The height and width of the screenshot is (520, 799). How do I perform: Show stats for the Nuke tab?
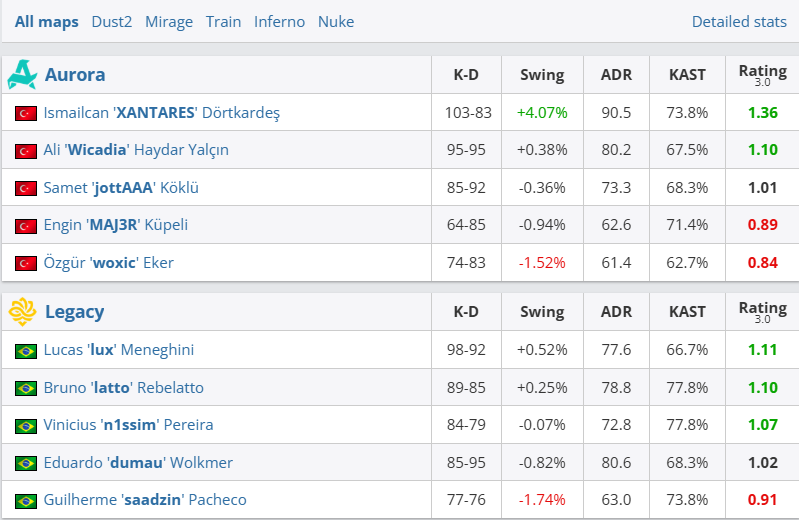[x=336, y=21]
